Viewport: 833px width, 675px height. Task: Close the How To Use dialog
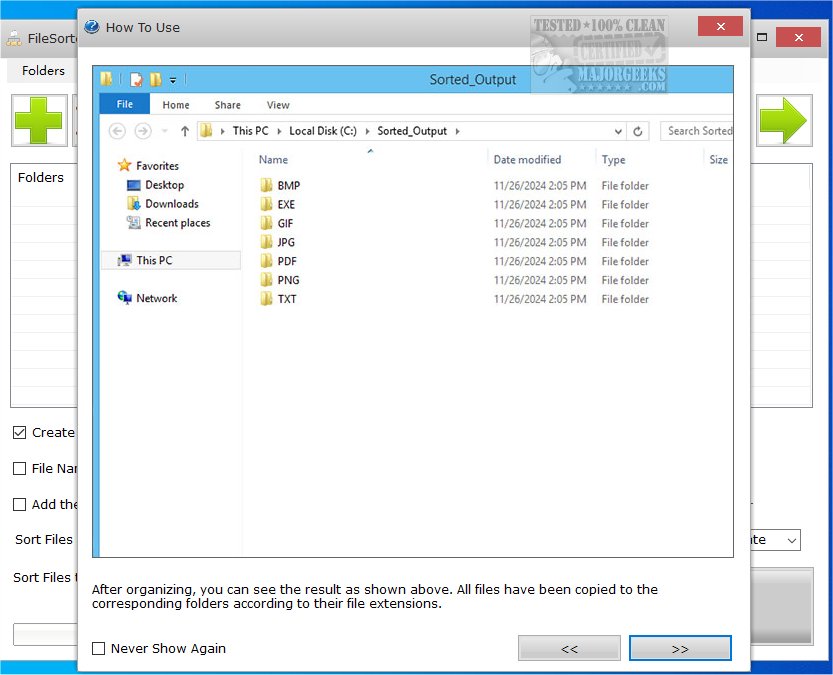point(720,26)
